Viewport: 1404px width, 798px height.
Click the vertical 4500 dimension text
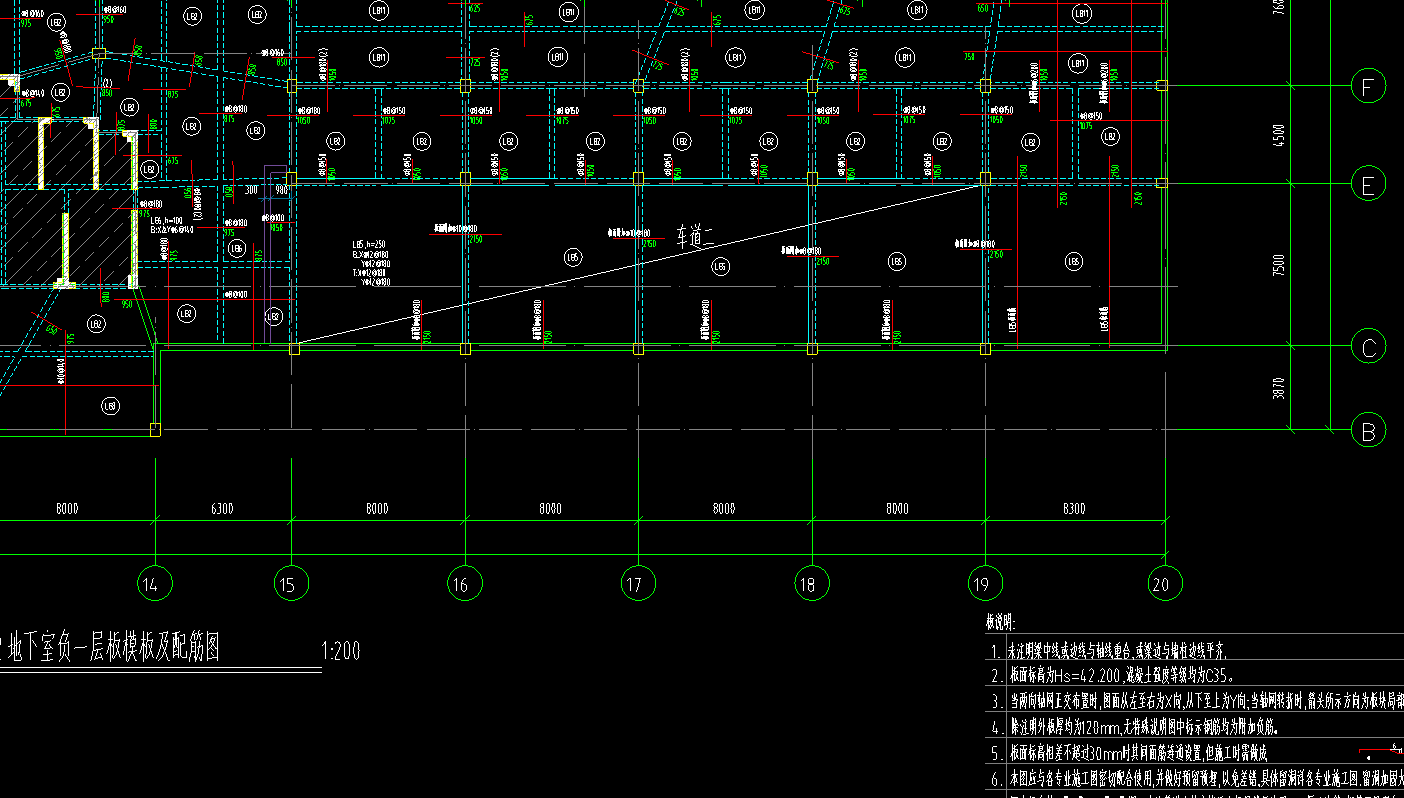tap(1279, 134)
